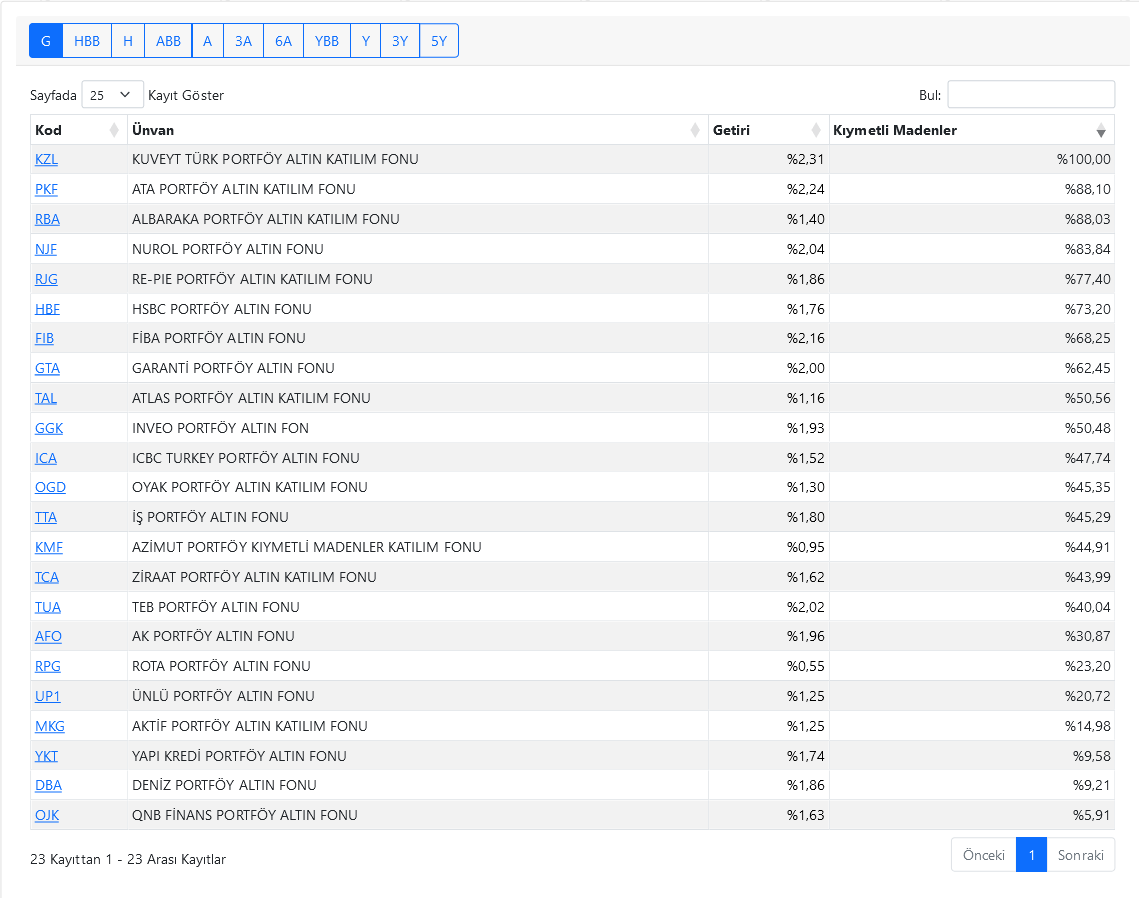The image size is (1139, 898).
Task: Click the %50,56 Kıymetli Madenler value
Action: 1087,398
